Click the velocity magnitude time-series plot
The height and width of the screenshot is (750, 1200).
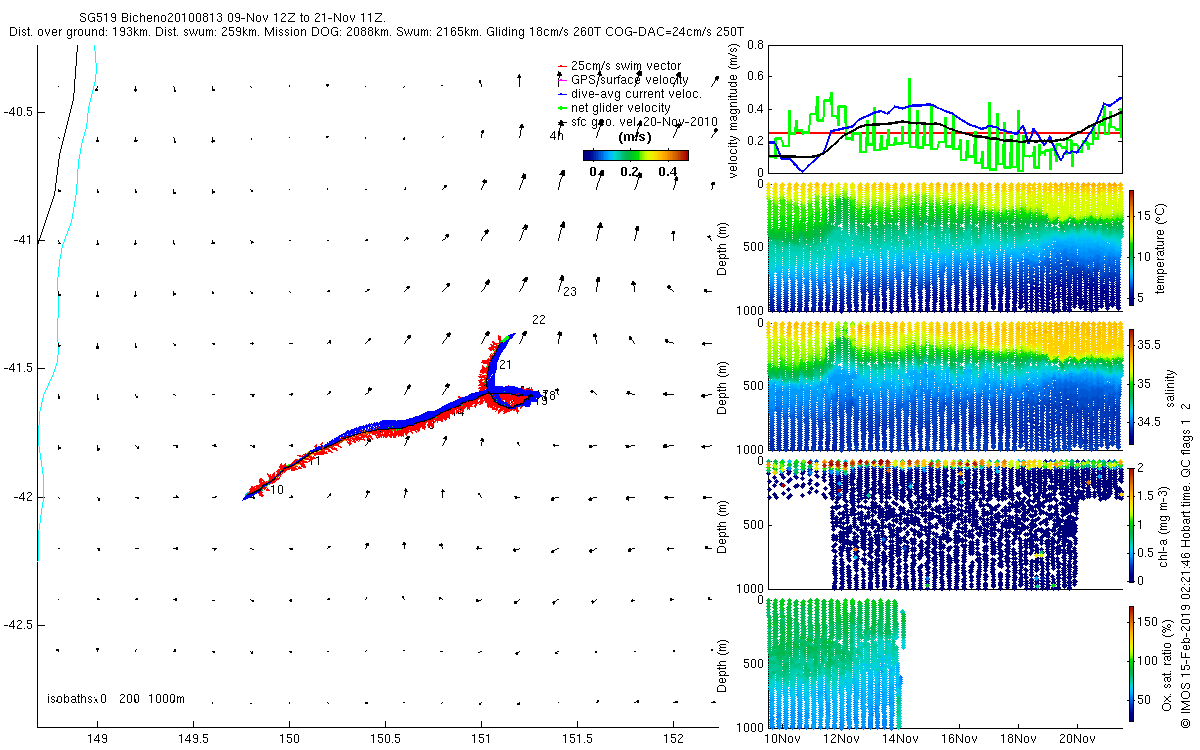pyautogui.click(x=944, y=108)
